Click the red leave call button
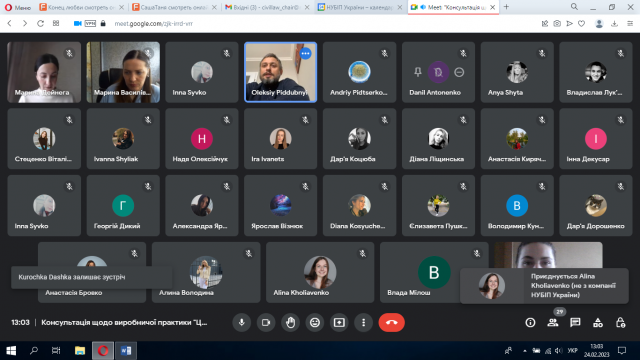The height and width of the screenshot is (360, 640). pyautogui.click(x=391, y=322)
